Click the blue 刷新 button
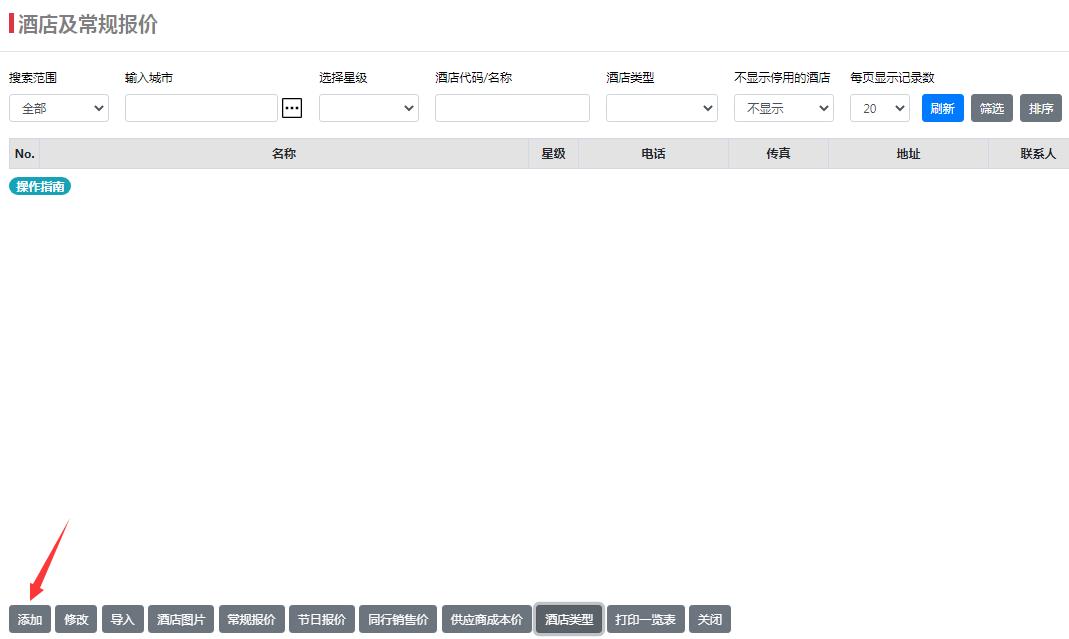 pyautogui.click(x=942, y=108)
